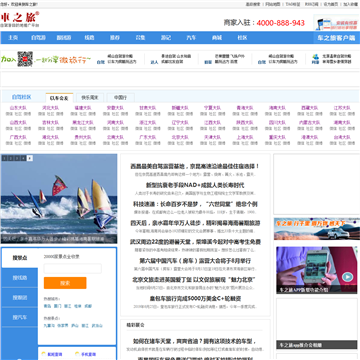Open the 山西大队 team link
360x360 pixels.
[x=18, y=123]
